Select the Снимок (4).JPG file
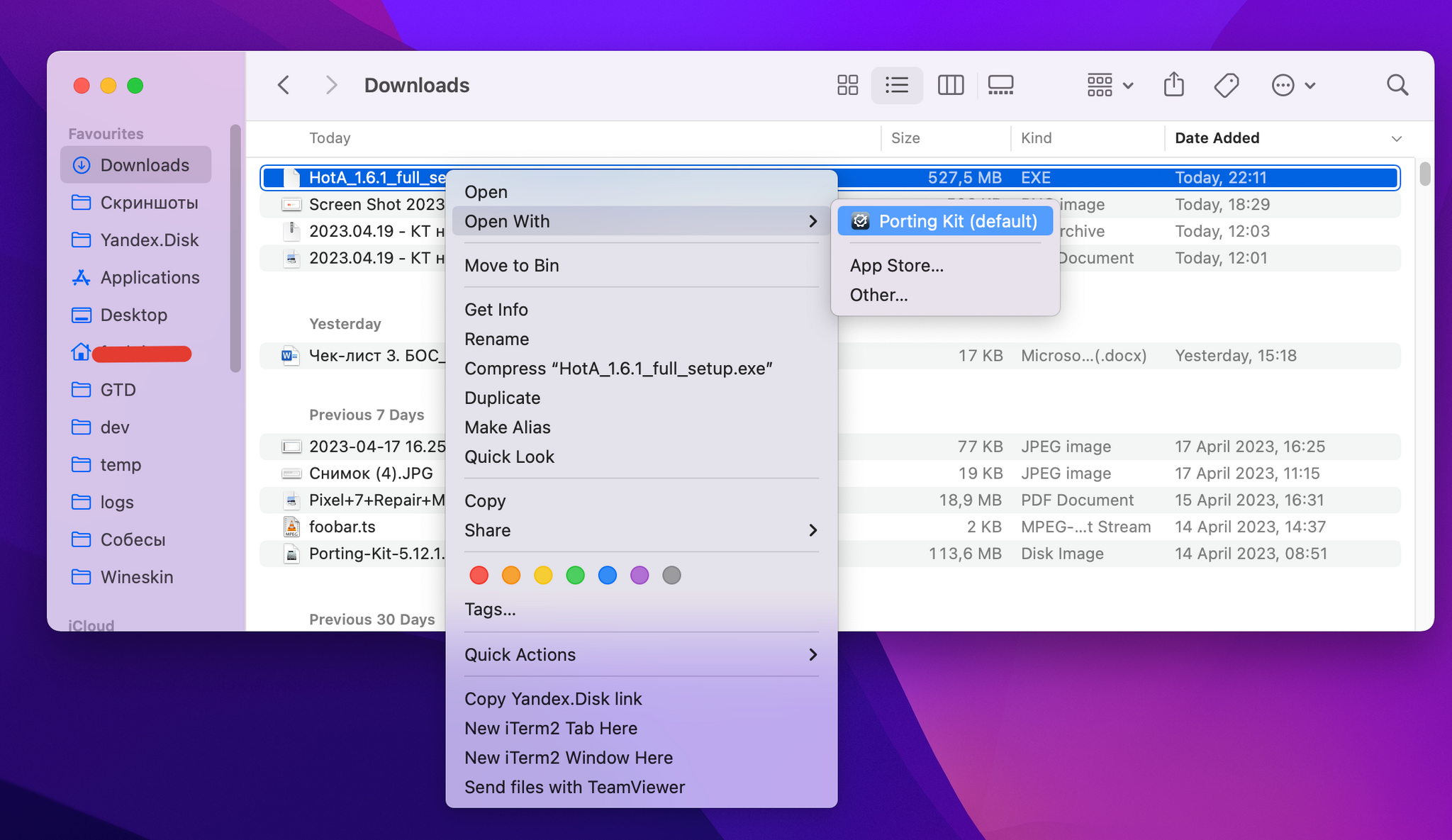1452x840 pixels. (x=830, y=473)
